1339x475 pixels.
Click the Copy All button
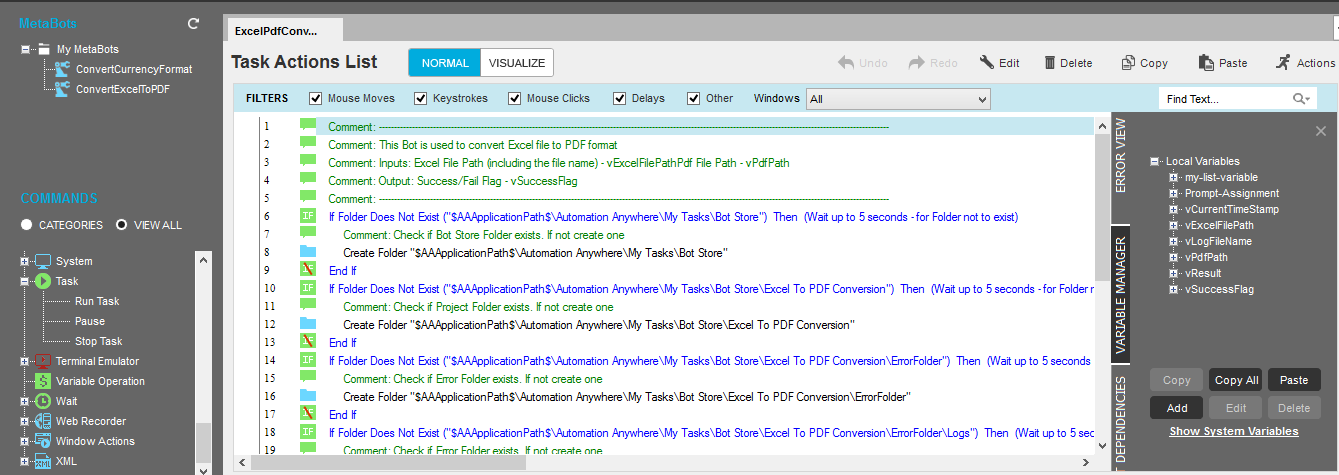(1235, 380)
